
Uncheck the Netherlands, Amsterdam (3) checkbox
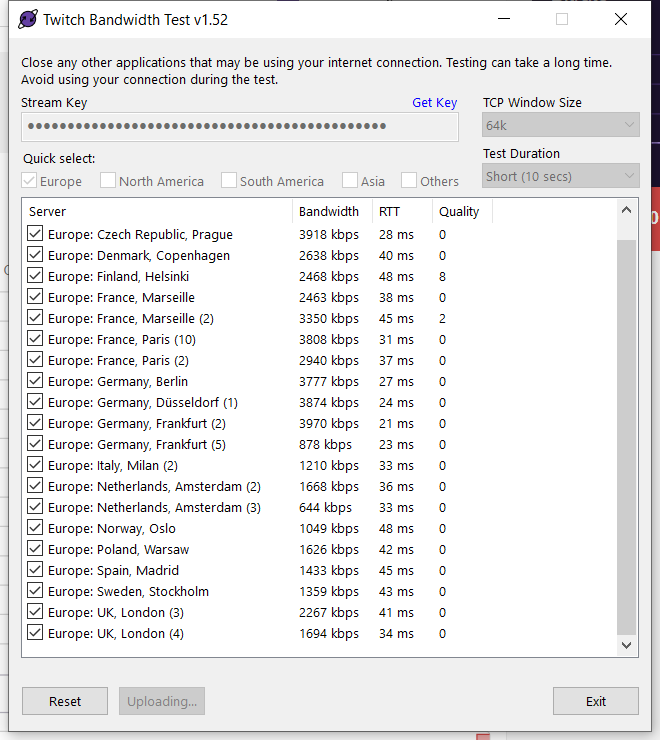[x=35, y=506]
